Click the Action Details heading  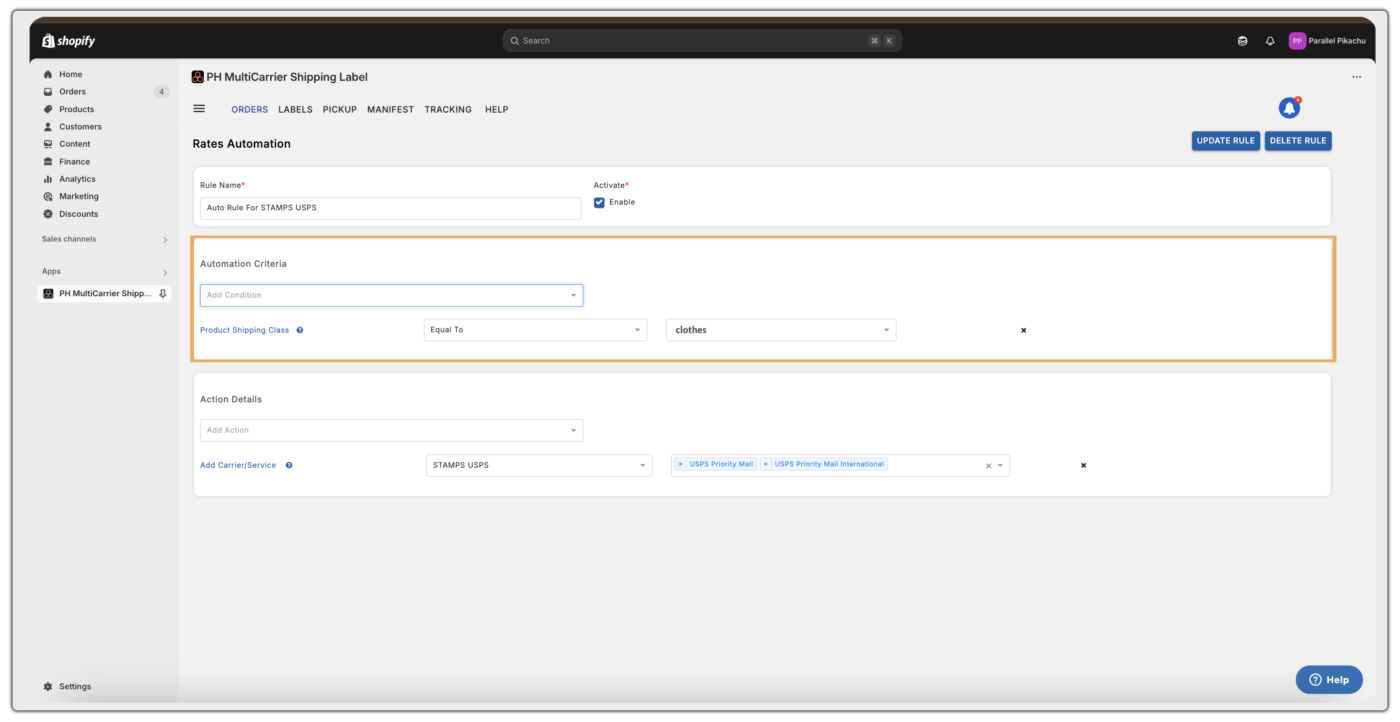click(x=231, y=399)
